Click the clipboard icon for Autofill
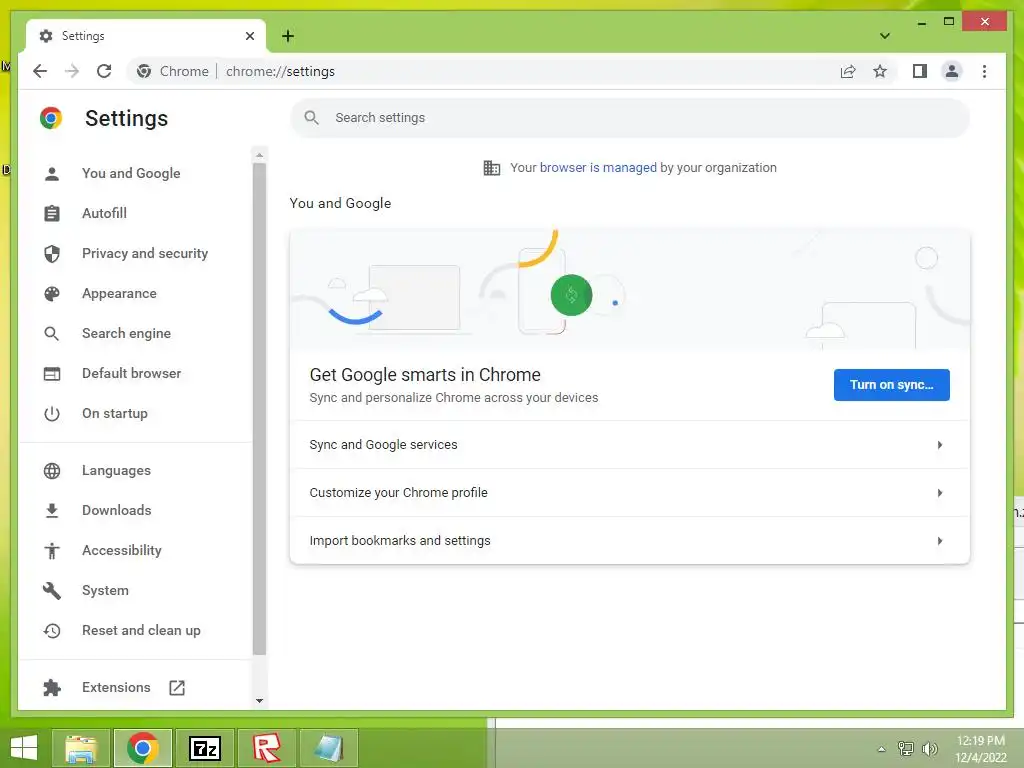 (52, 214)
